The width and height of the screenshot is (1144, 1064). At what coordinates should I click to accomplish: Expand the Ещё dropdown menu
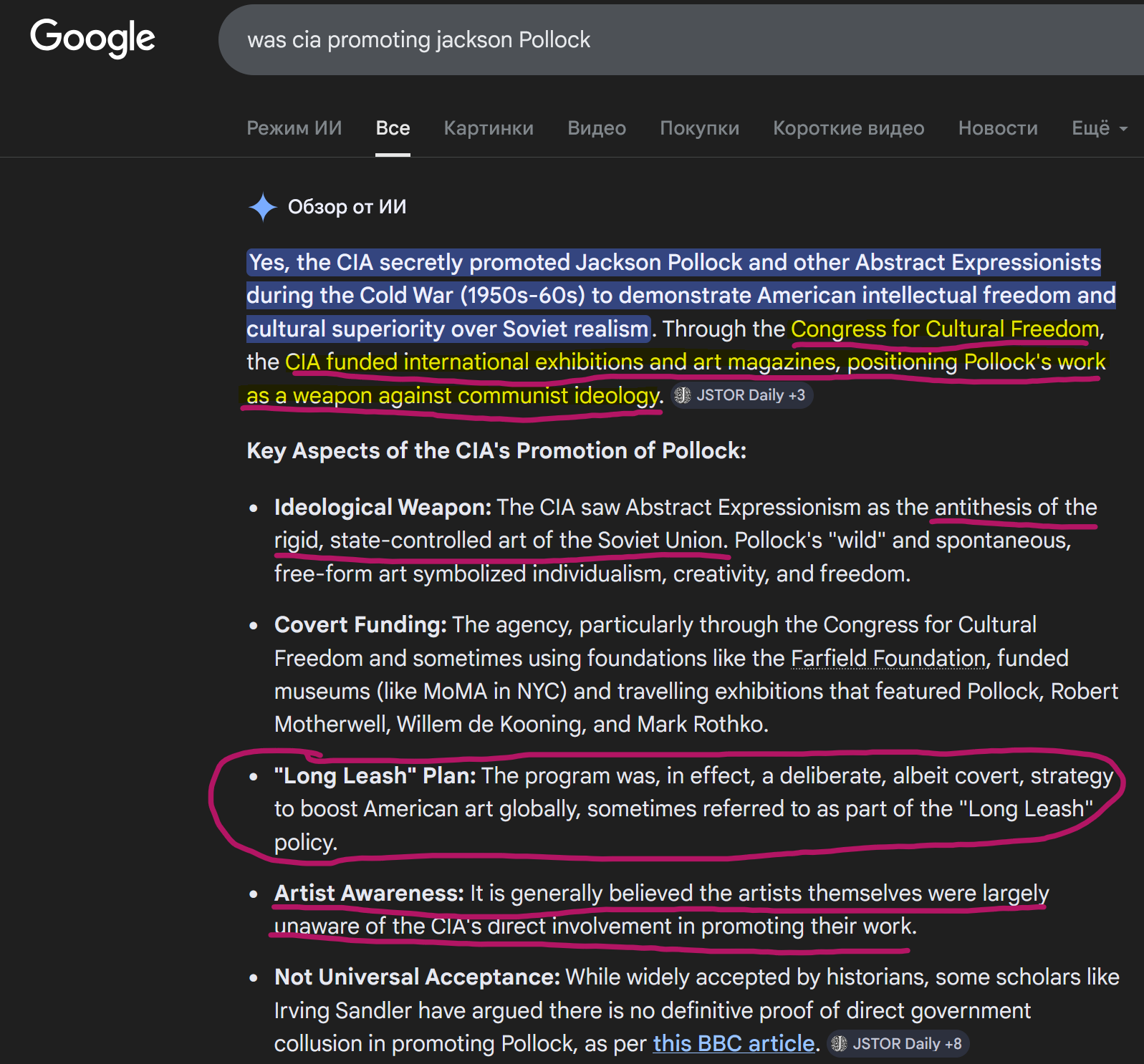pos(1100,128)
